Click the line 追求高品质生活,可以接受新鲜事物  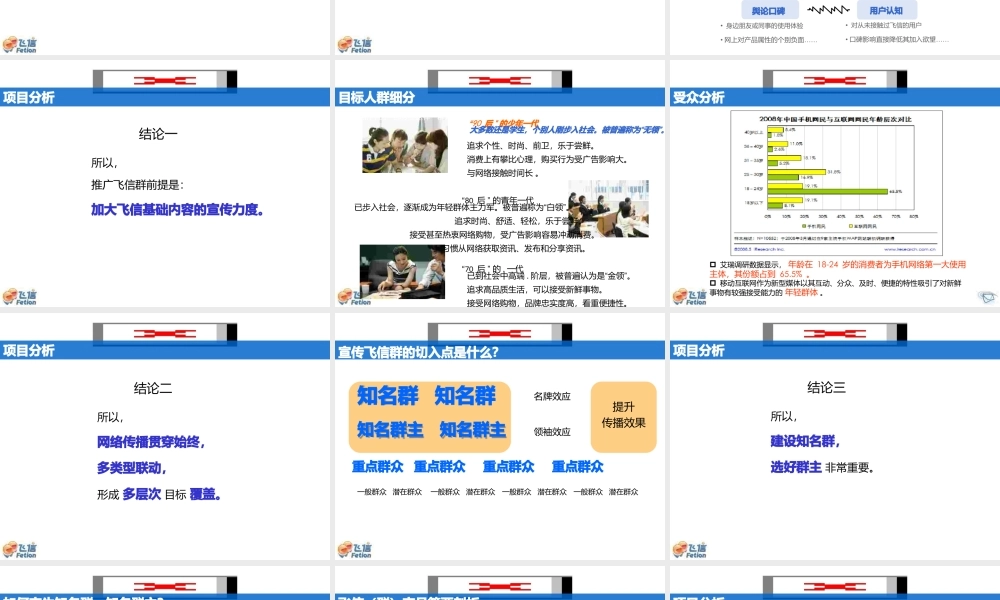pyautogui.click(x=534, y=289)
